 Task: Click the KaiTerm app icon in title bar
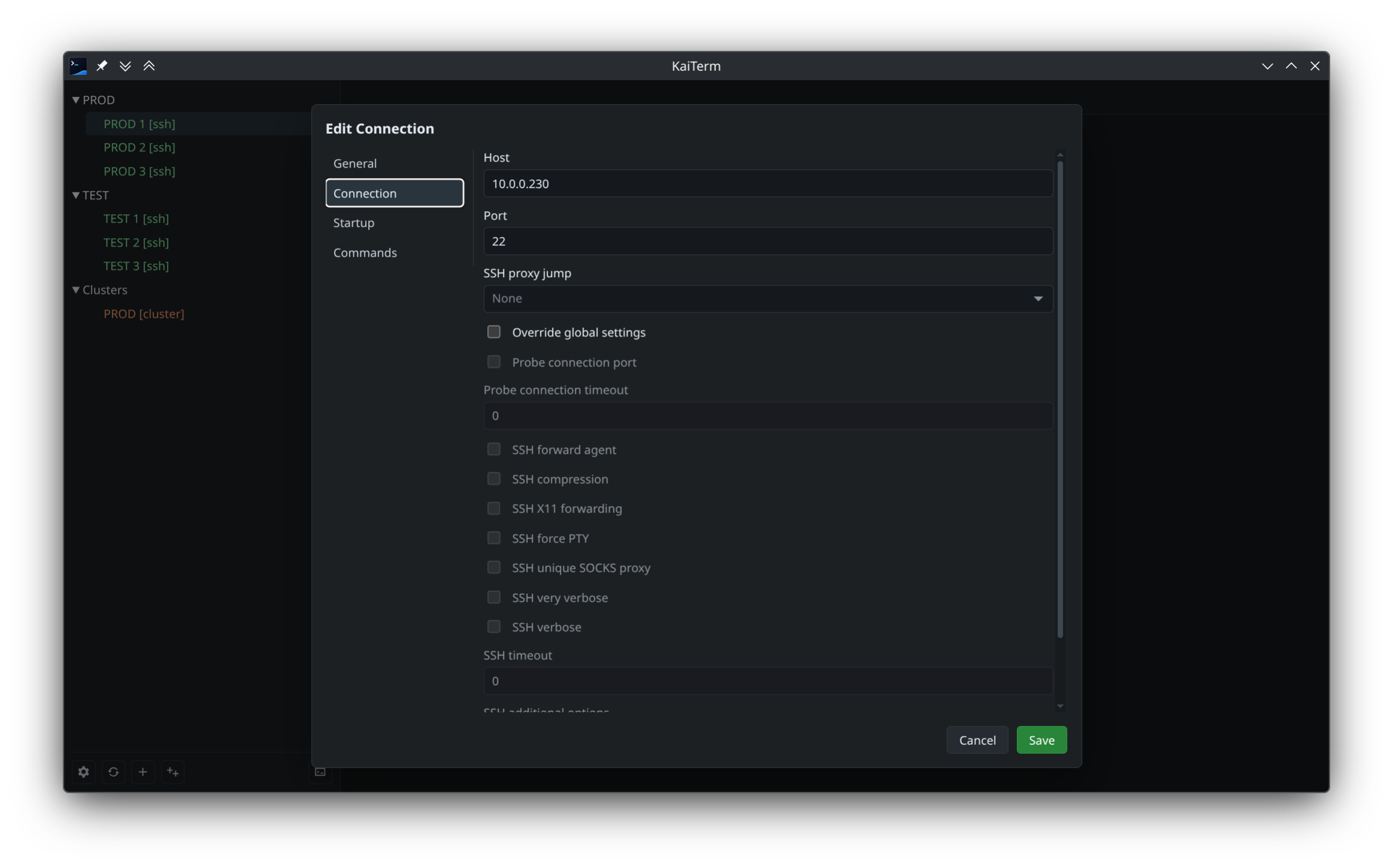point(78,66)
